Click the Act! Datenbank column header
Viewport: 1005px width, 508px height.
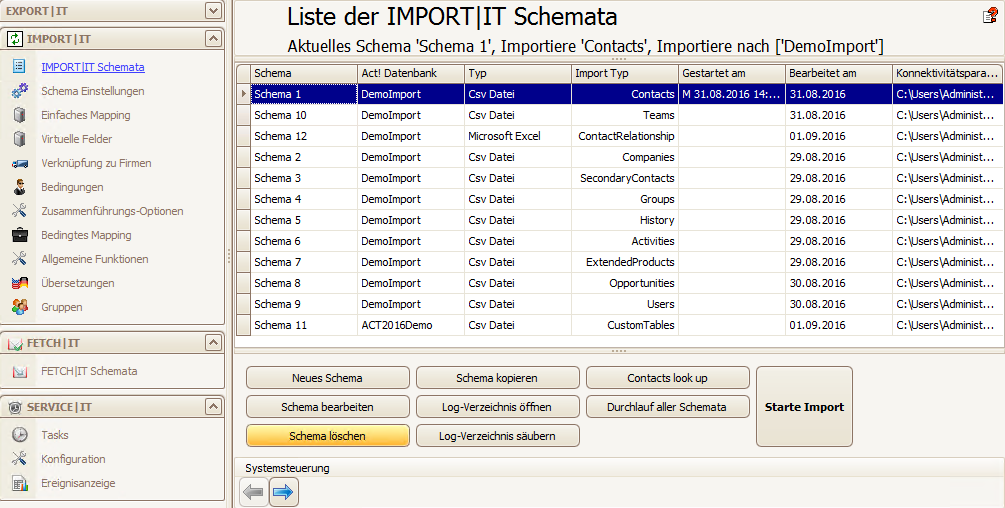coord(411,73)
